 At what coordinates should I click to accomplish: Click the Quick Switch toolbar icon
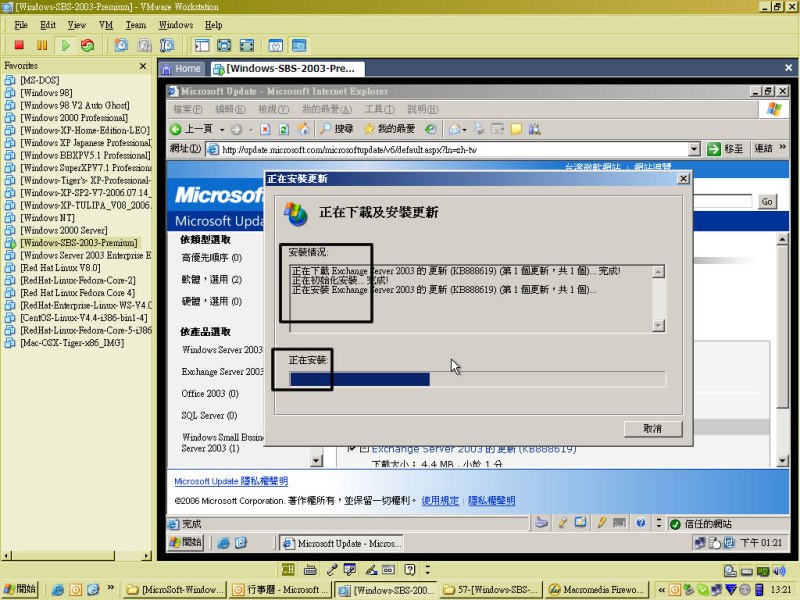point(247,45)
